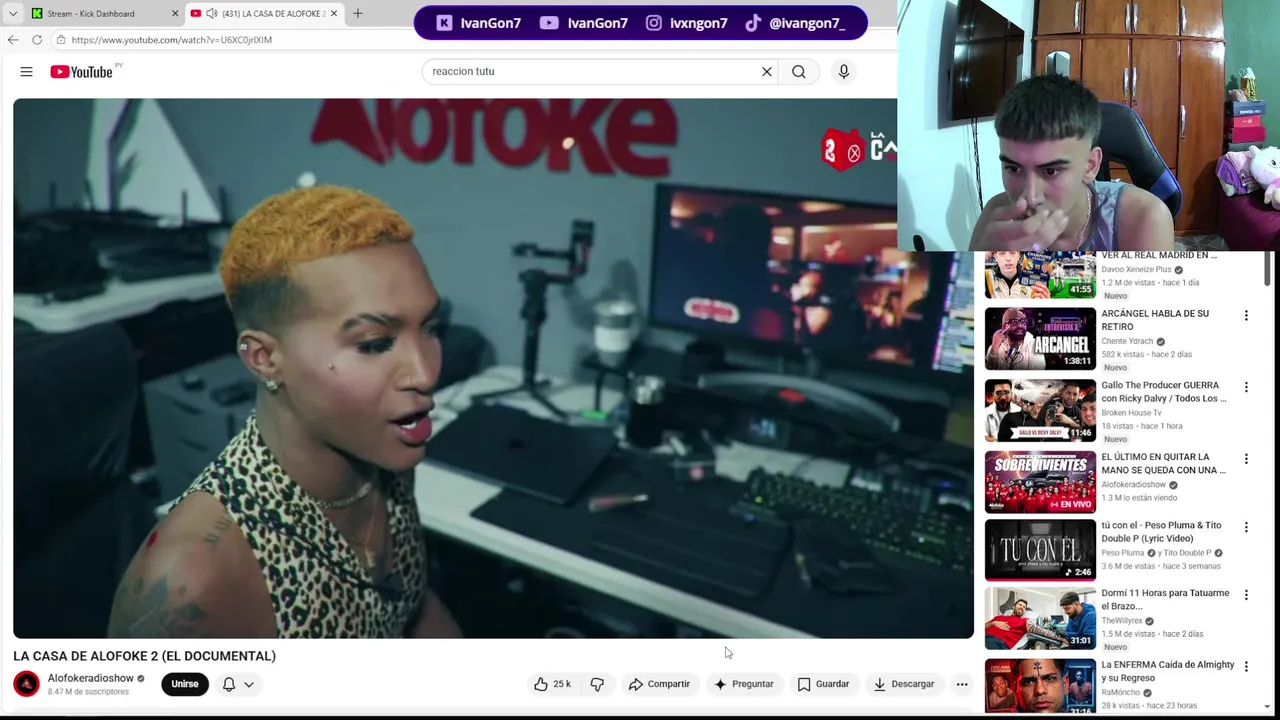
Task: Open Alofokeradioshow channel avatar
Action: point(27,684)
